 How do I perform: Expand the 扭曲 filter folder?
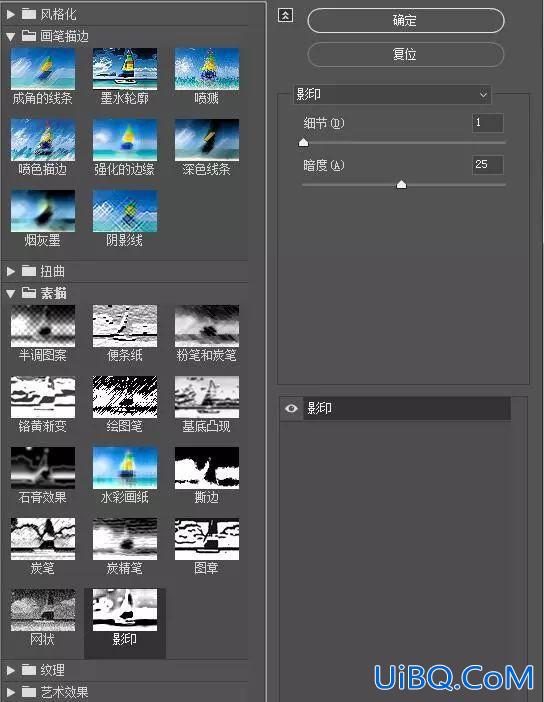click(11, 271)
